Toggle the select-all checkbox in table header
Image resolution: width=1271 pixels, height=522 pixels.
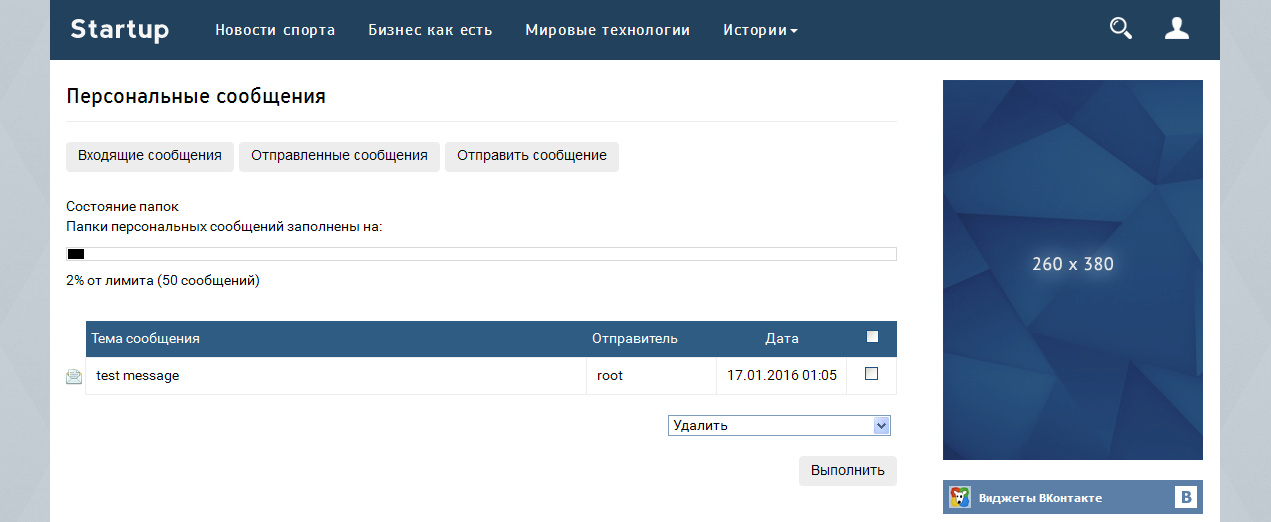coord(872,337)
